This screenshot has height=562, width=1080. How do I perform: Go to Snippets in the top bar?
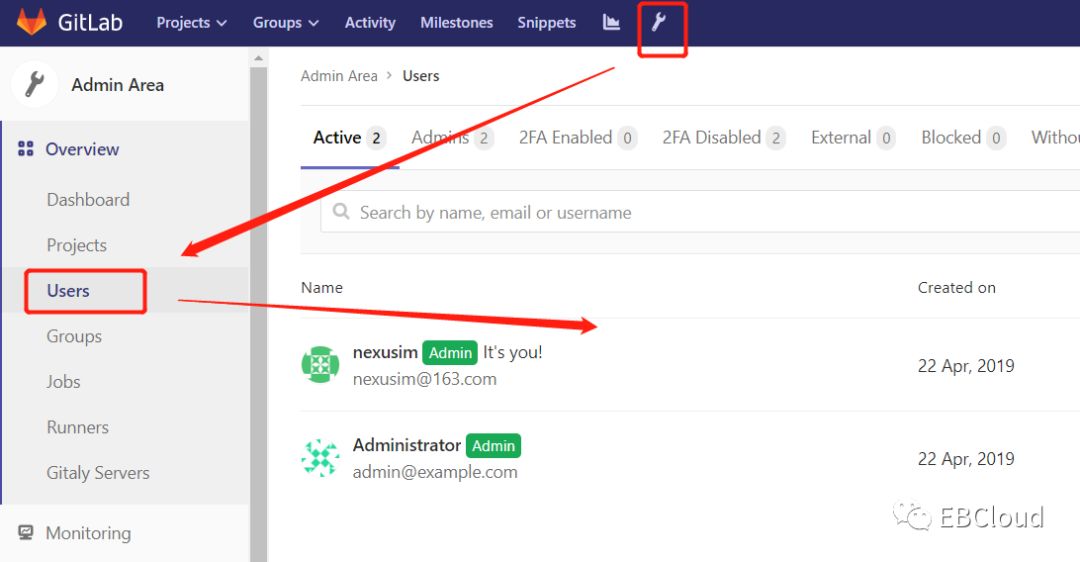click(x=546, y=22)
